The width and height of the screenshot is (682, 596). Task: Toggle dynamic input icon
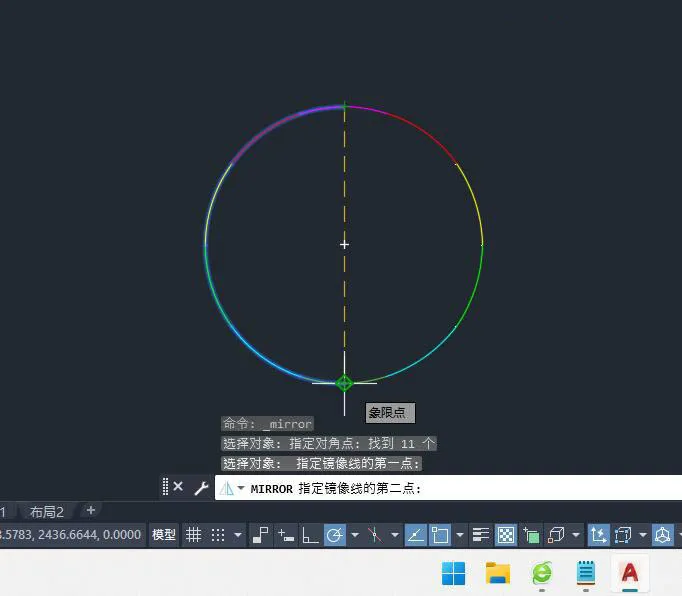coord(286,535)
